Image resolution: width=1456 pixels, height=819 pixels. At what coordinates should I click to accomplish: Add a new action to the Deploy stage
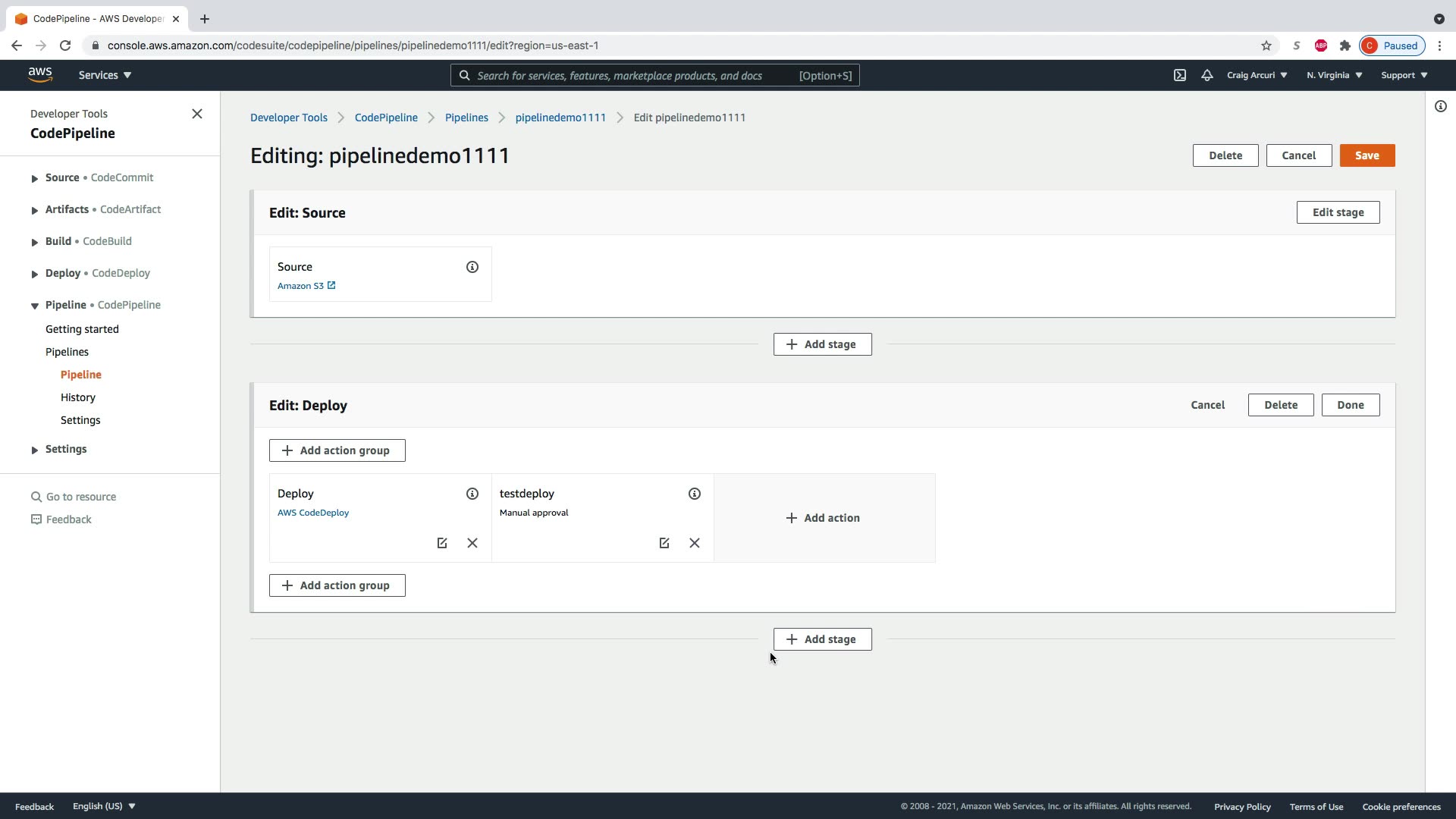[823, 518]
